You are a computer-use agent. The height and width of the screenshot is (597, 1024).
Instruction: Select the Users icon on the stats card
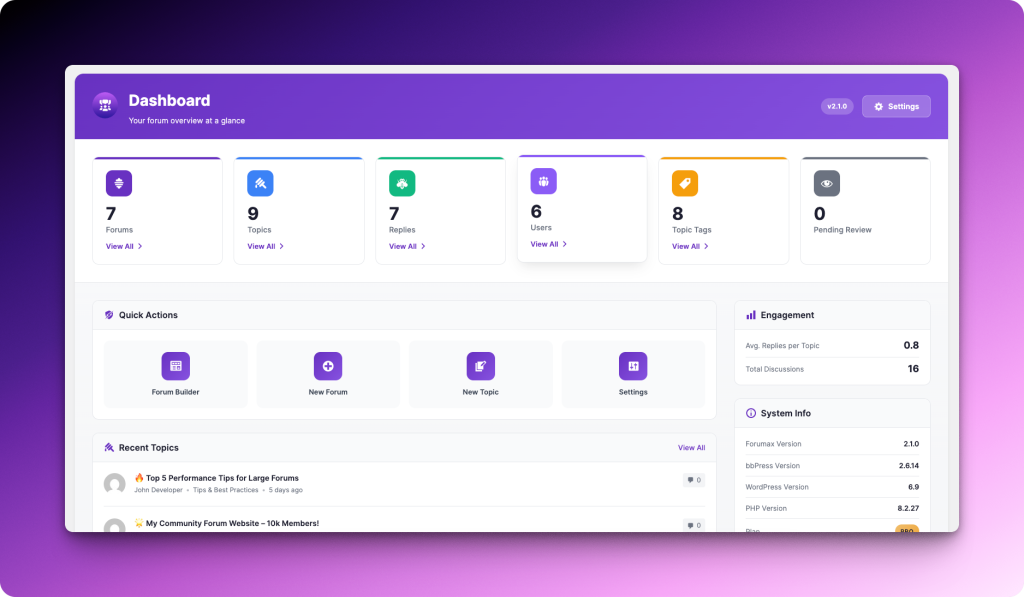(543, 181)
